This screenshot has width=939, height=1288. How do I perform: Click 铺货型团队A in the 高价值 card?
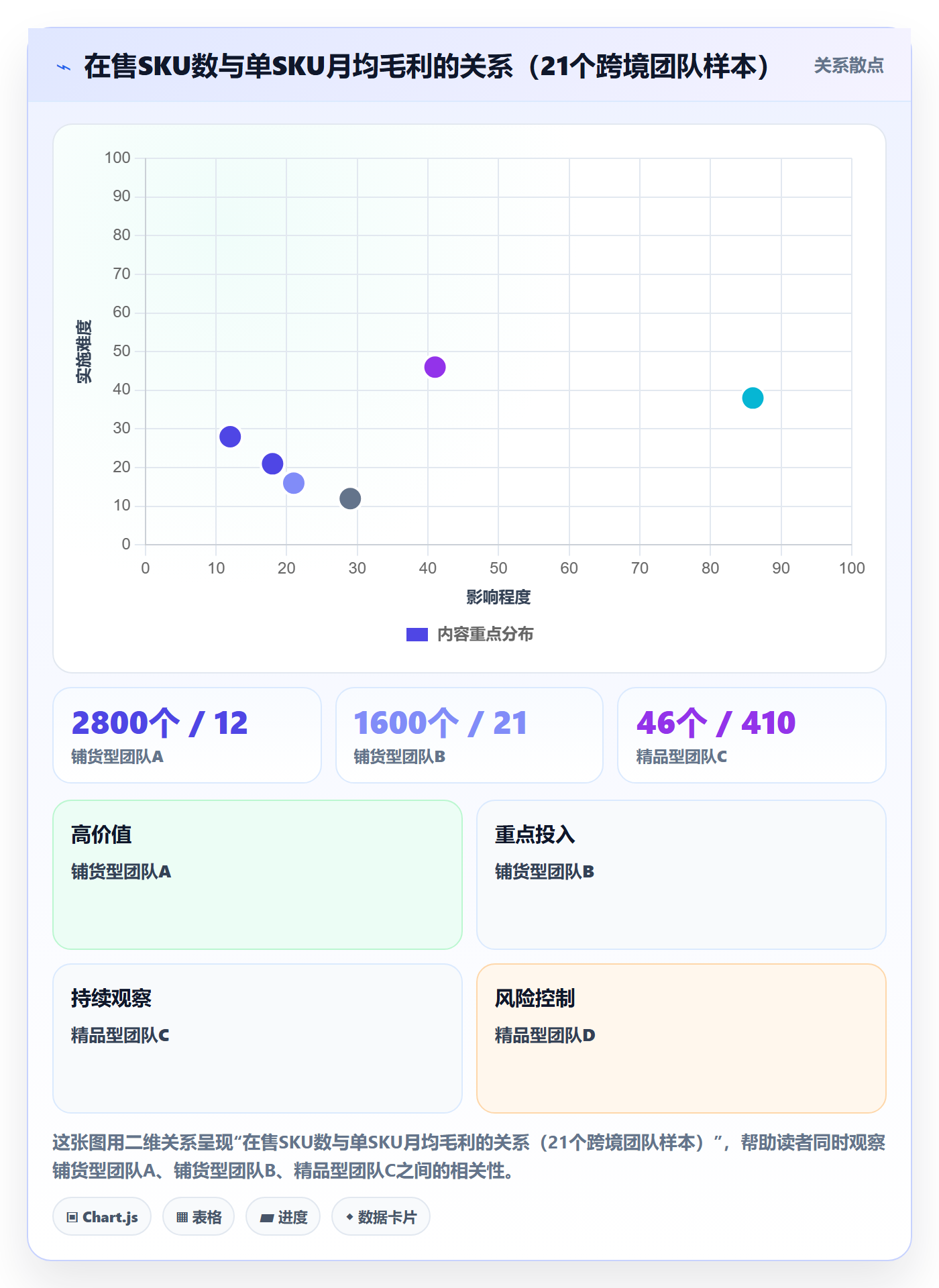click(x=121, y=871)
